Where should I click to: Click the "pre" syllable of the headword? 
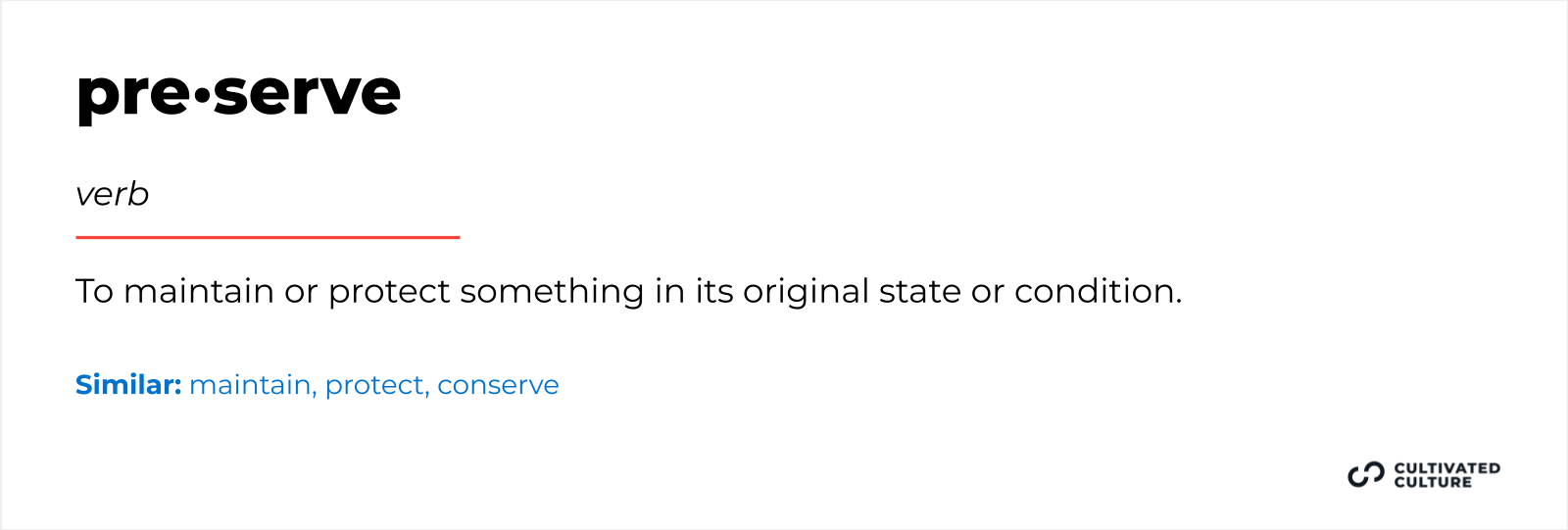tap(132, 94)
